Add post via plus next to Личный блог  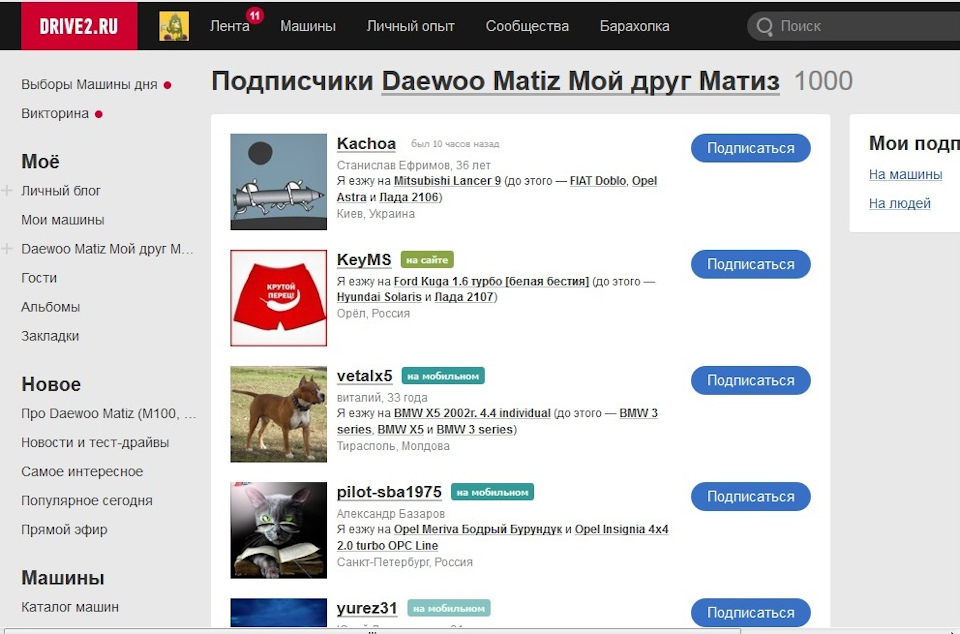point(7,190)
